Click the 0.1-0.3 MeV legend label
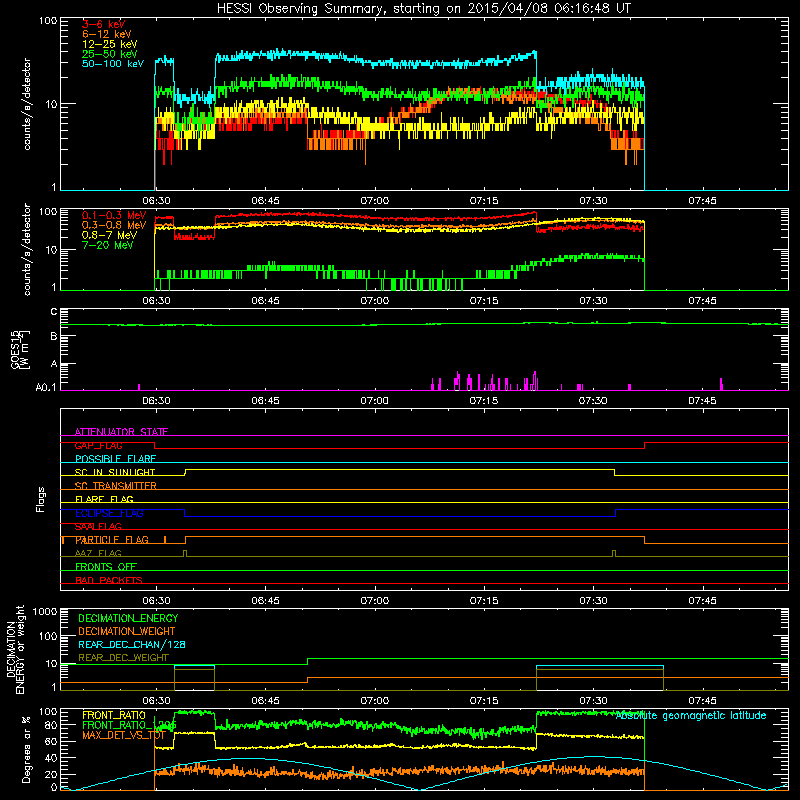Image resolution: width=800 pixels, height=800 pixels. 114,215
